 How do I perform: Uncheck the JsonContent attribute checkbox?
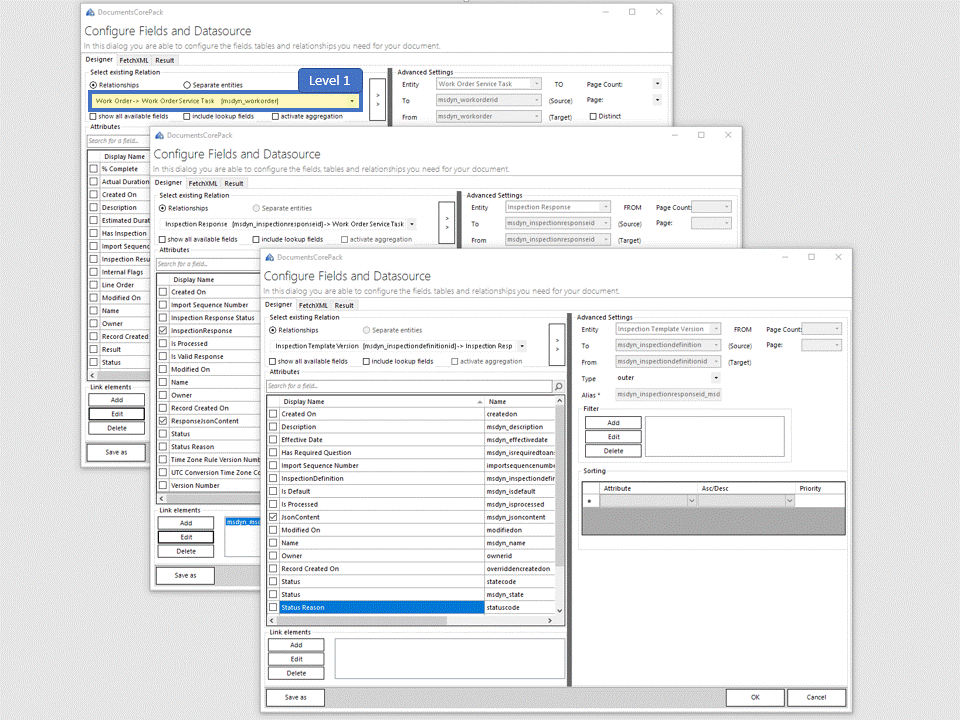click(x=273, y=517)
